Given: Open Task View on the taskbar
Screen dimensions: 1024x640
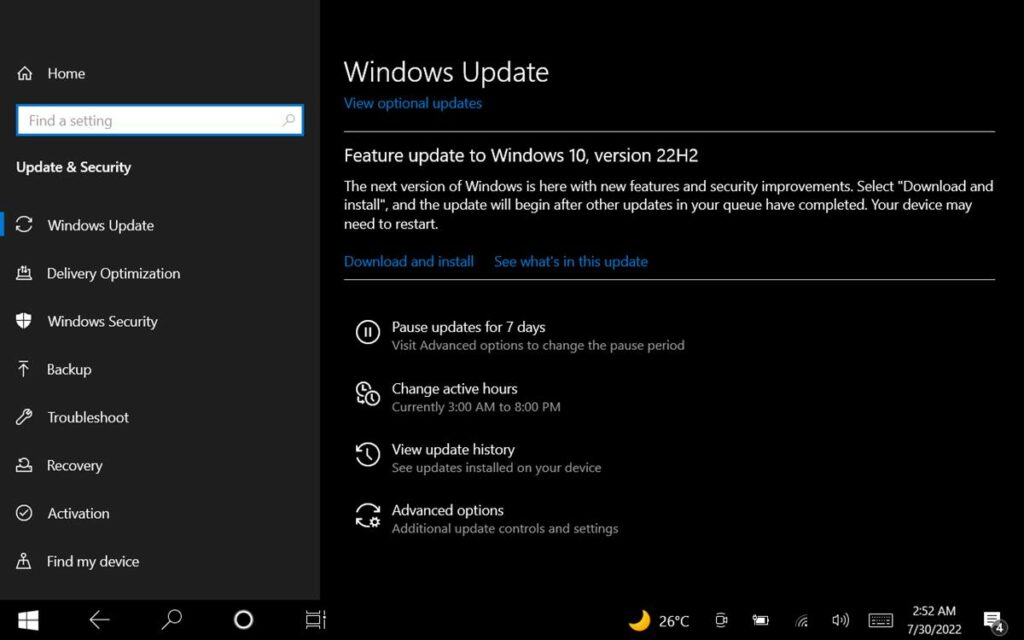Looking at the screenshot, I should pos(315,620).
